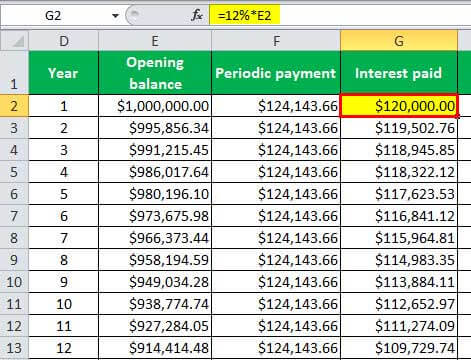471x360 pixels.
Task: Select opening balance $991,215.45
Action: point(155,150)
